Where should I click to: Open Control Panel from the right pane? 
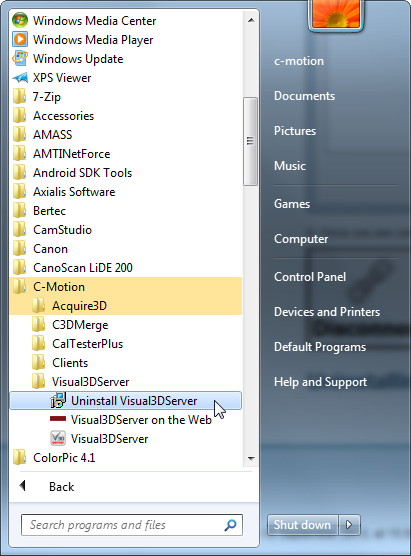310,277
